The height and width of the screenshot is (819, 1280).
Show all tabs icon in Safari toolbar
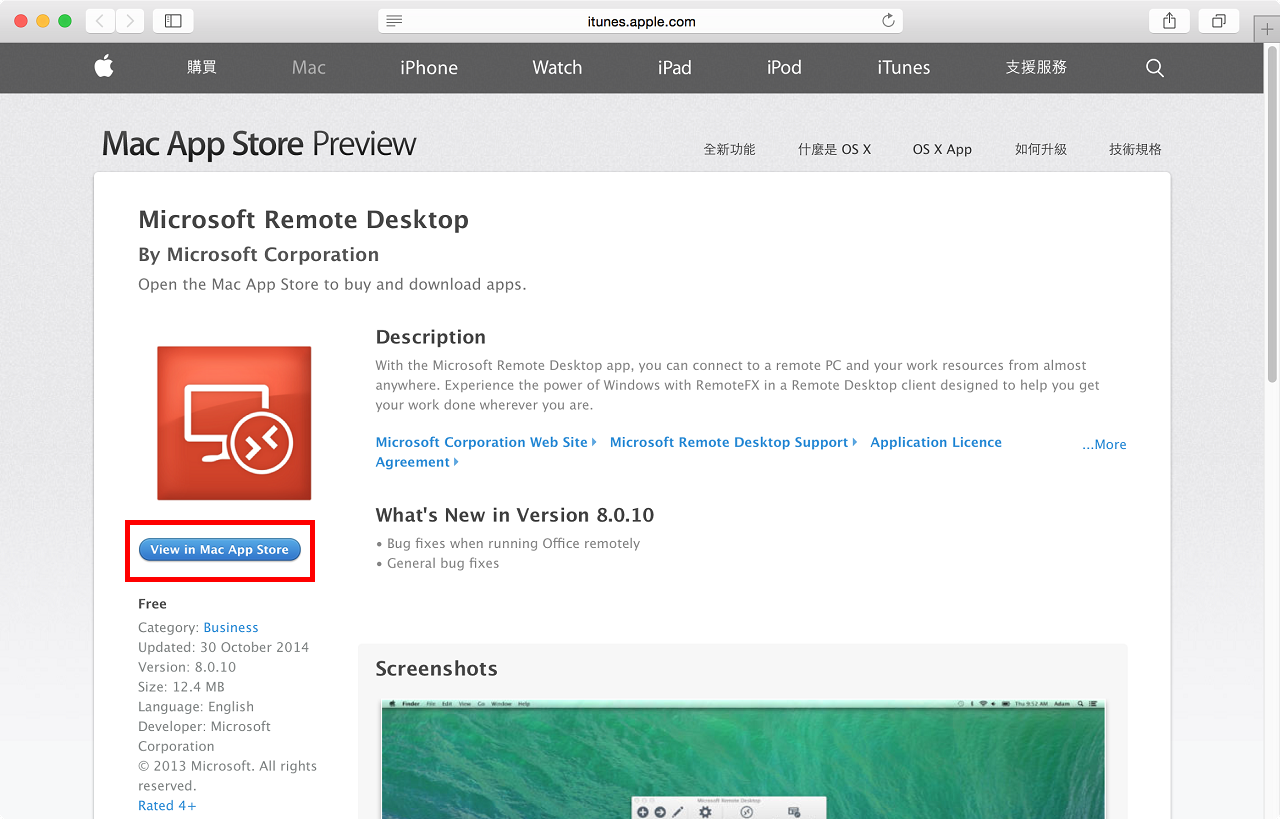tap(1219, 20)
